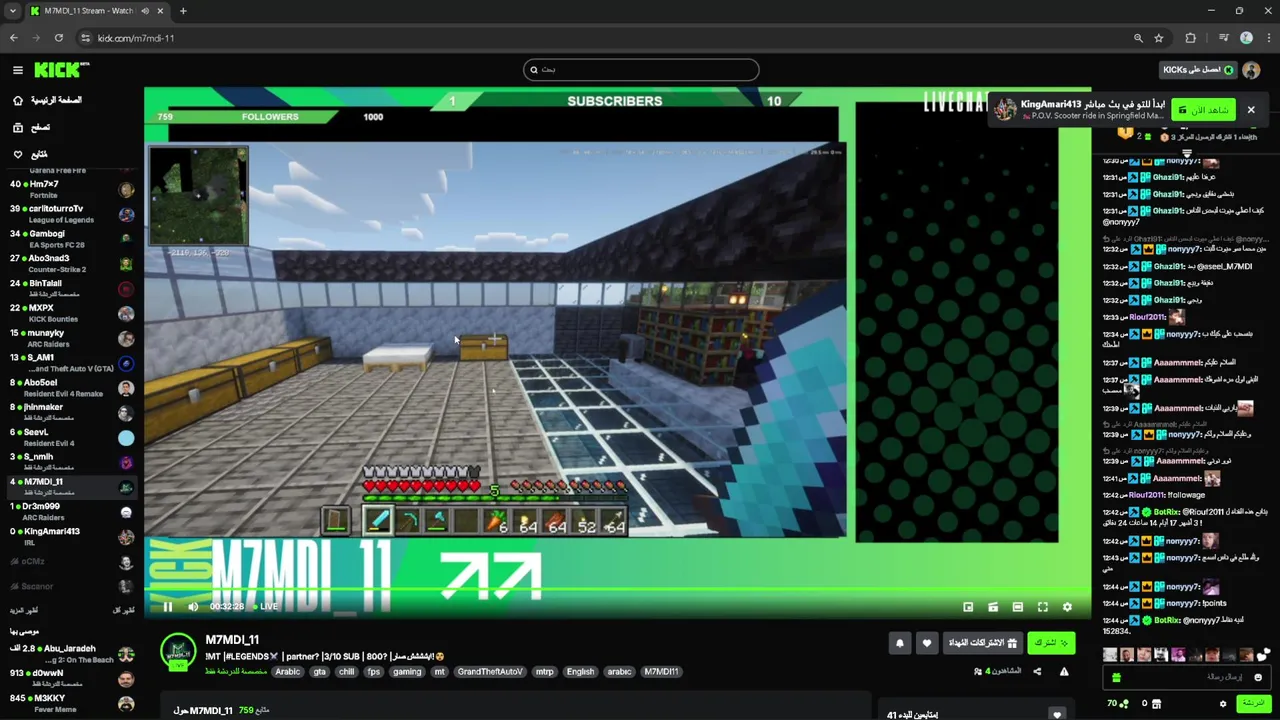Open Dr3m999 channel in sidebar

pos(70,512)
